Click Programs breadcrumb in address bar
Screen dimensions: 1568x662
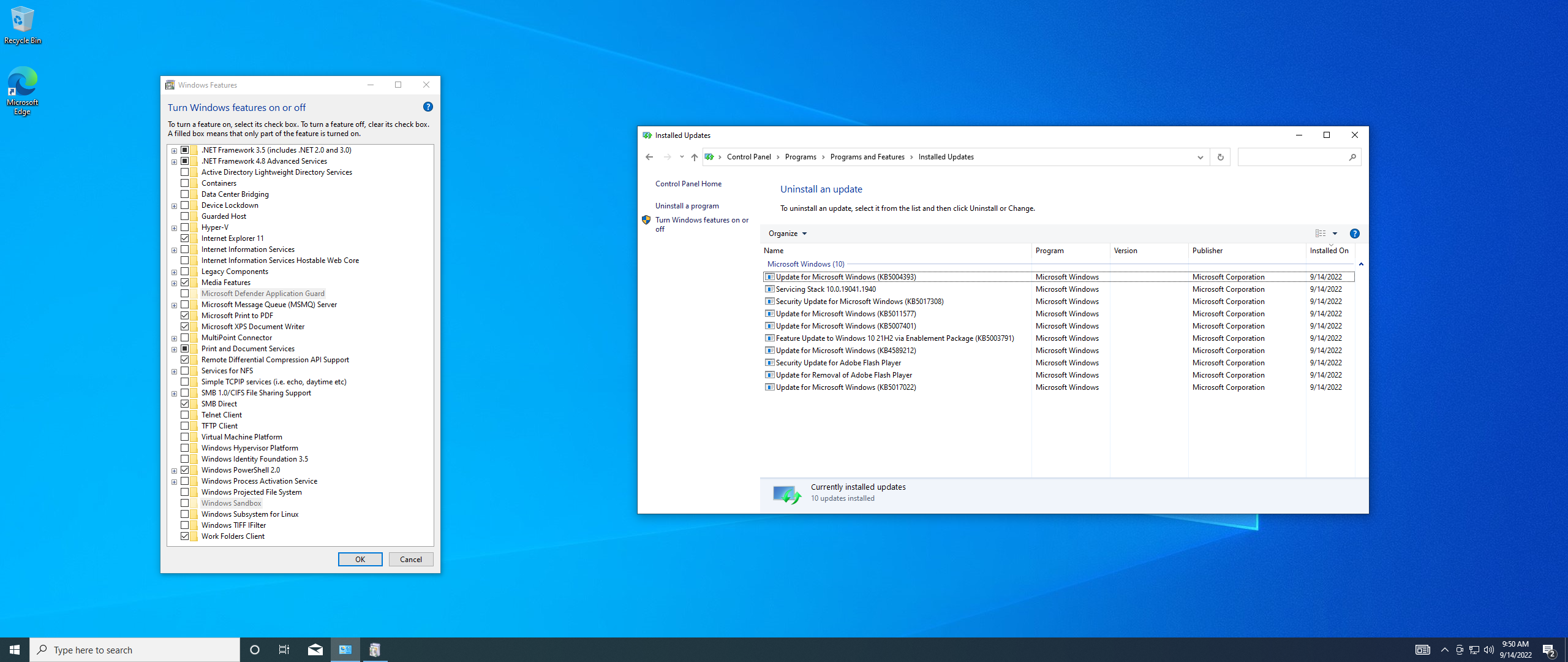pyautogui.click(x=801, y=157)
